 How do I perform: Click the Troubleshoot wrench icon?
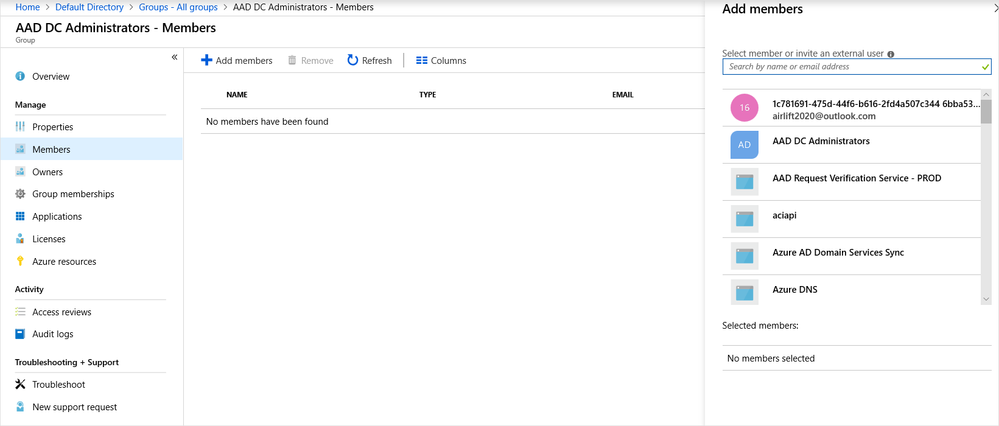point(20,385)
